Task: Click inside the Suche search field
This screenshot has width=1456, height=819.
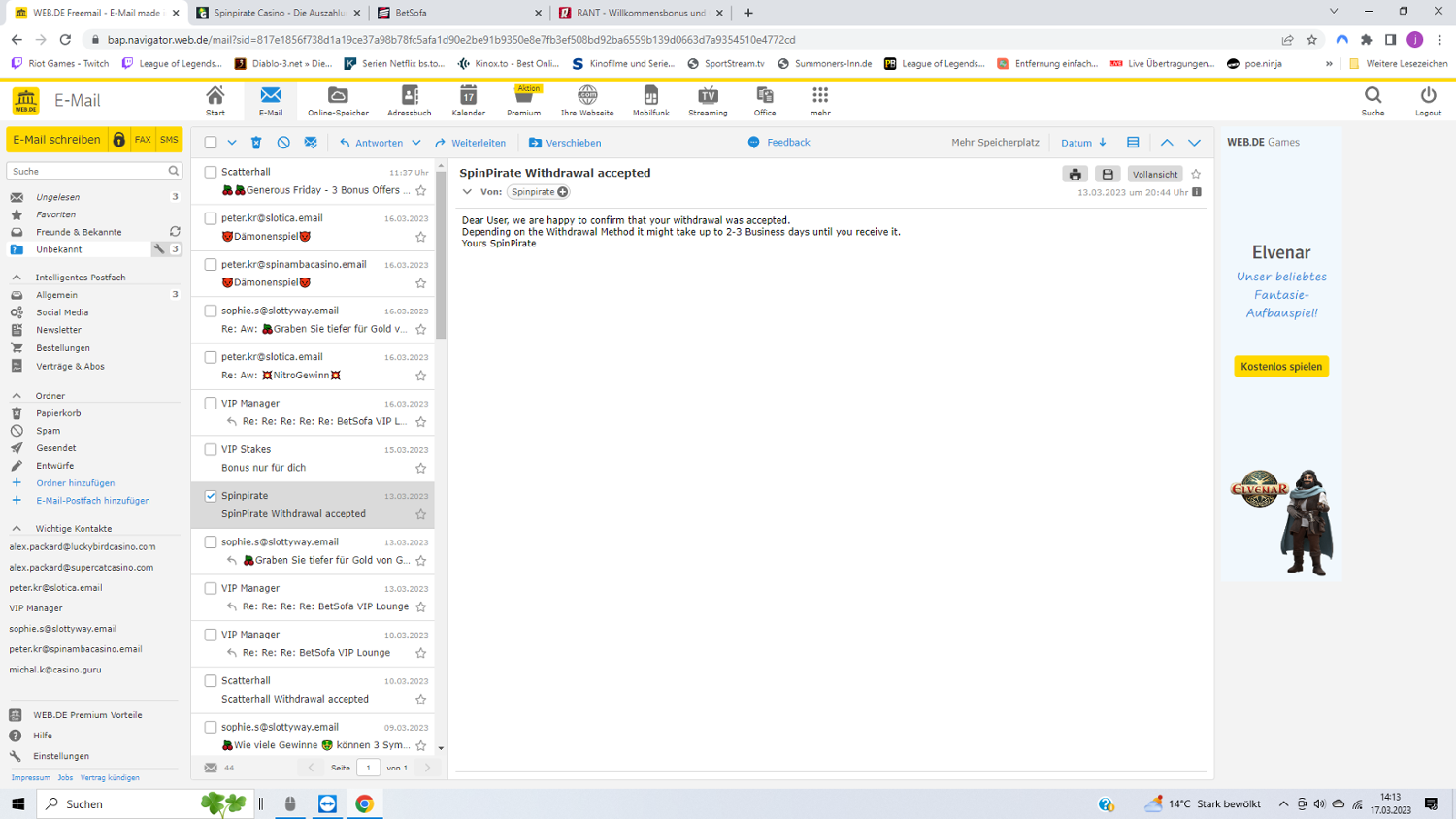Action: [87, 170]
